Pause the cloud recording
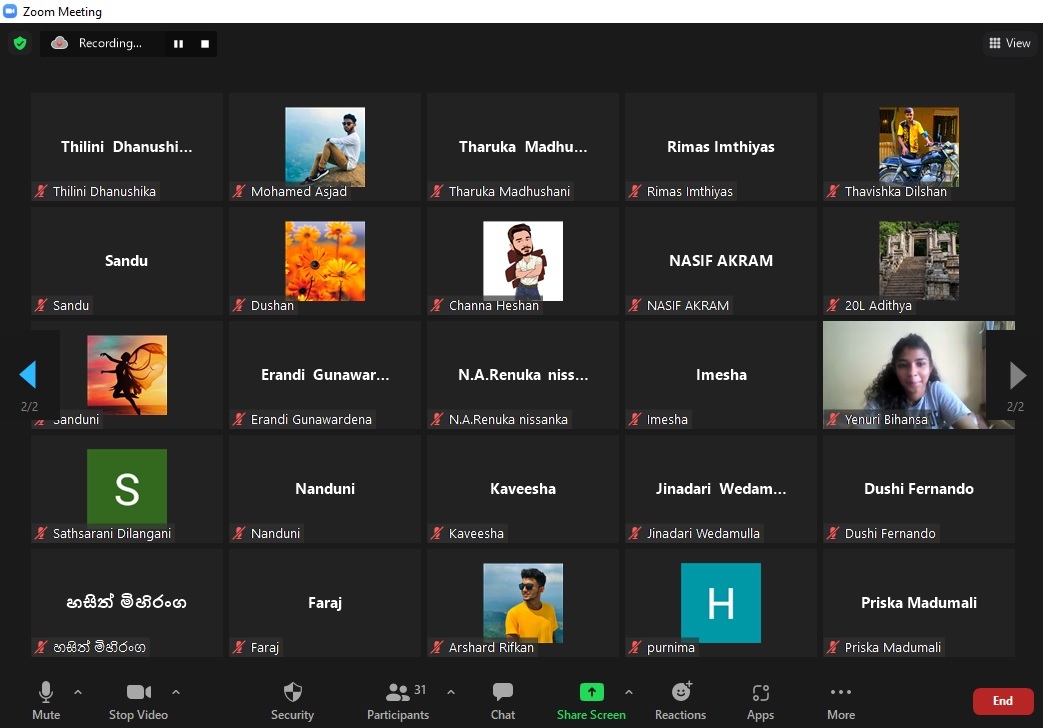This screenshot has height=728, width=1043. [x=178, y=43]
